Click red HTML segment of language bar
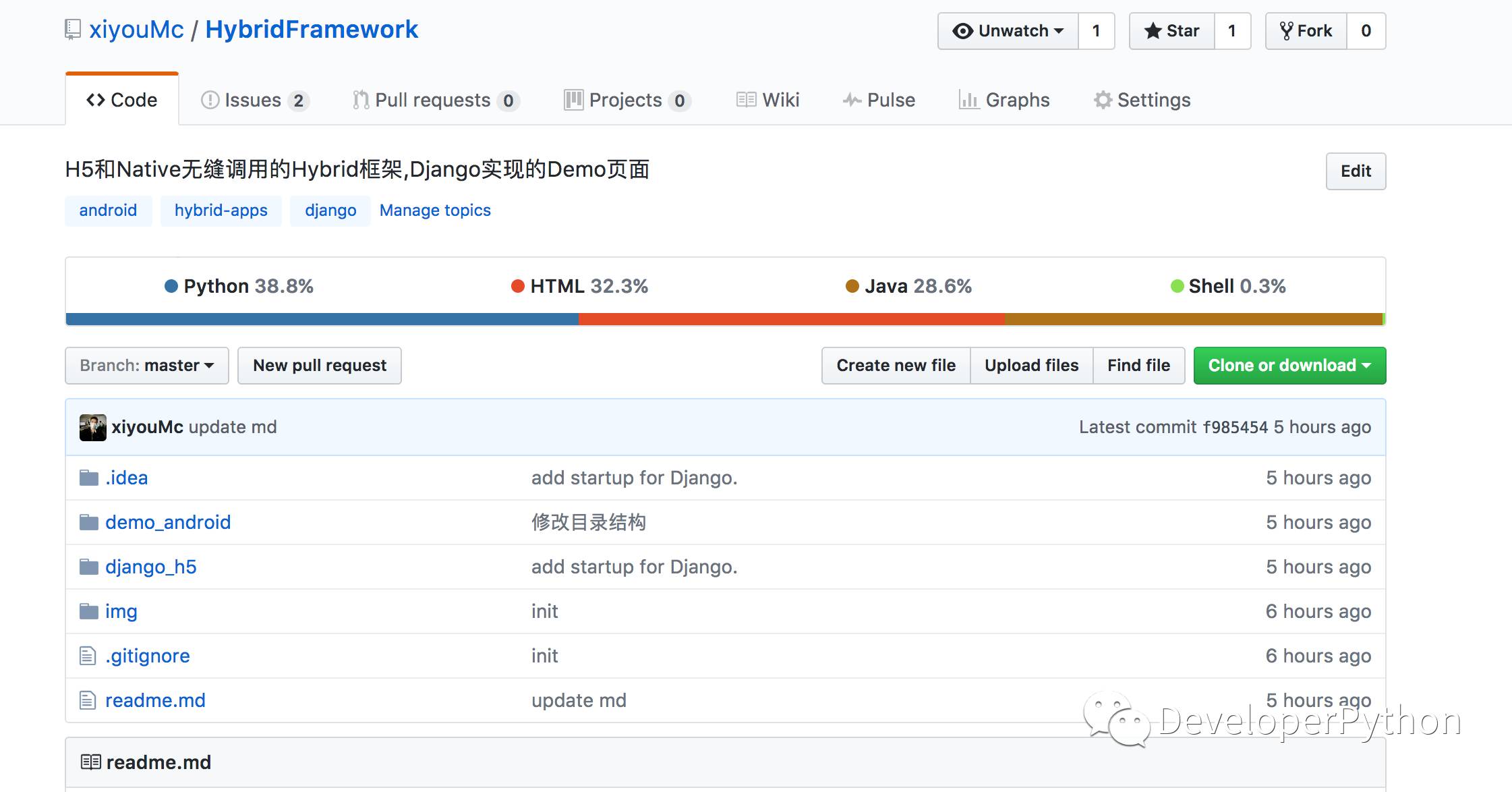1512x792 pixels. coord(792,319)
